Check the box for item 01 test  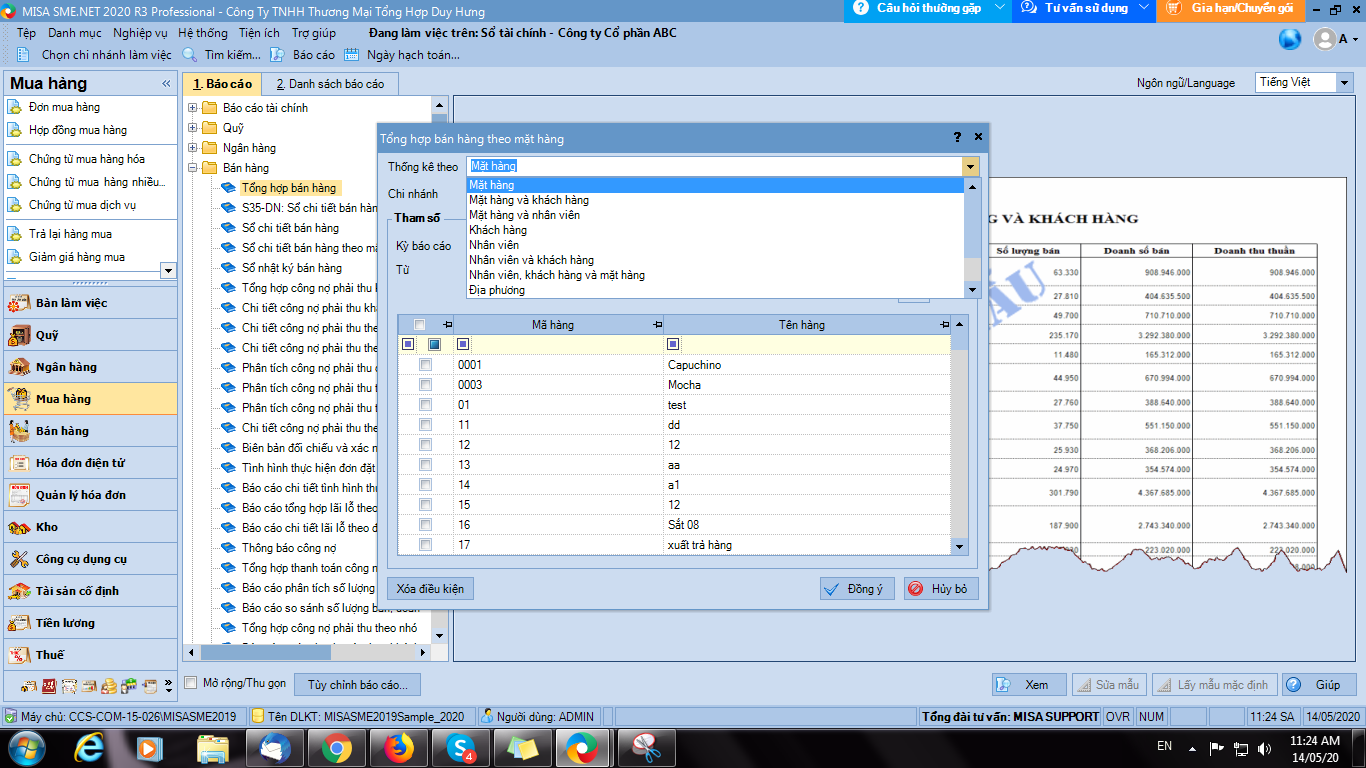click(x=426, y=405)
